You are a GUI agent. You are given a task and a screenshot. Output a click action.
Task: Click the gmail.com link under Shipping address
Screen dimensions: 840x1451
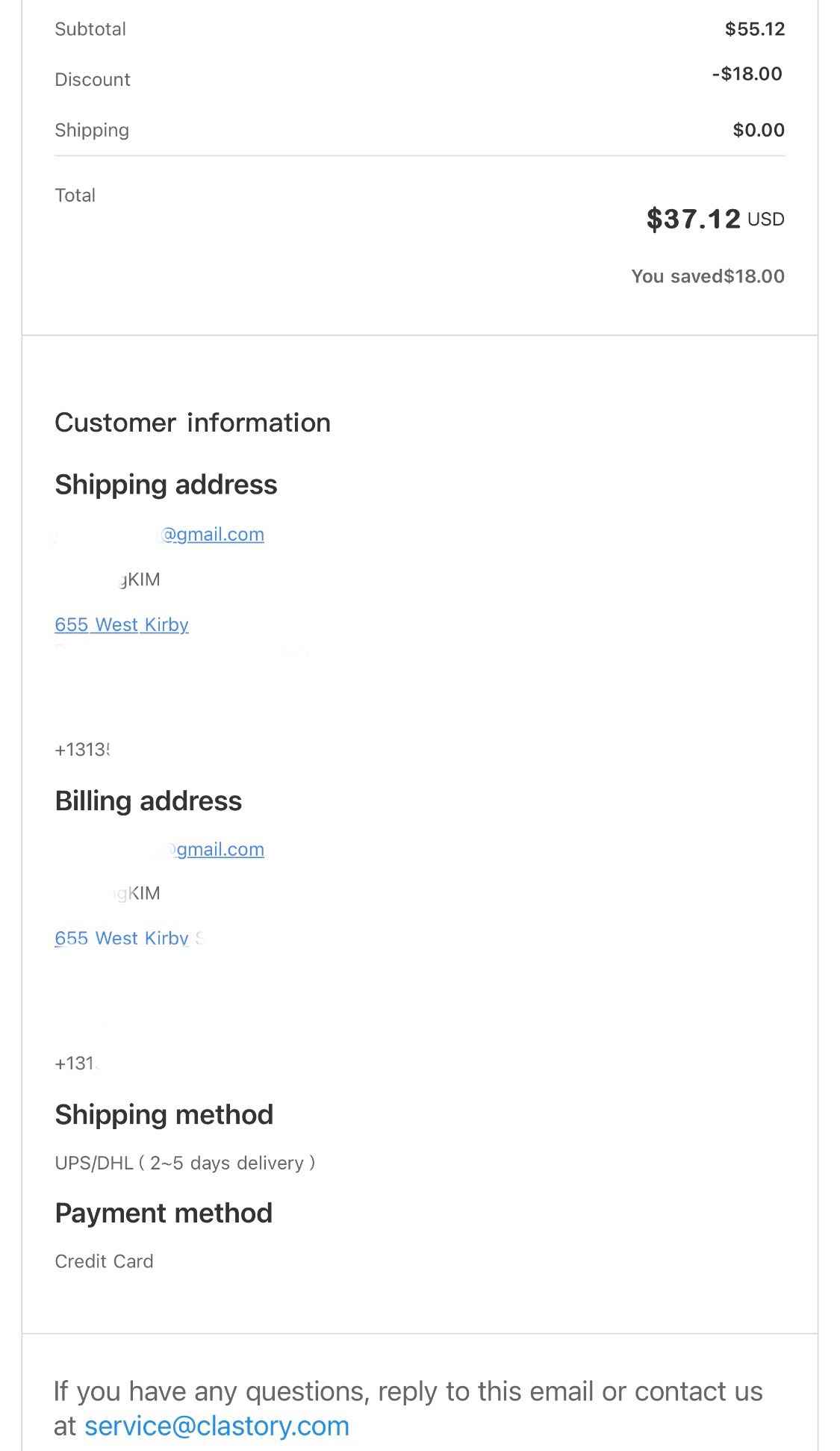(x=213, y=535)
